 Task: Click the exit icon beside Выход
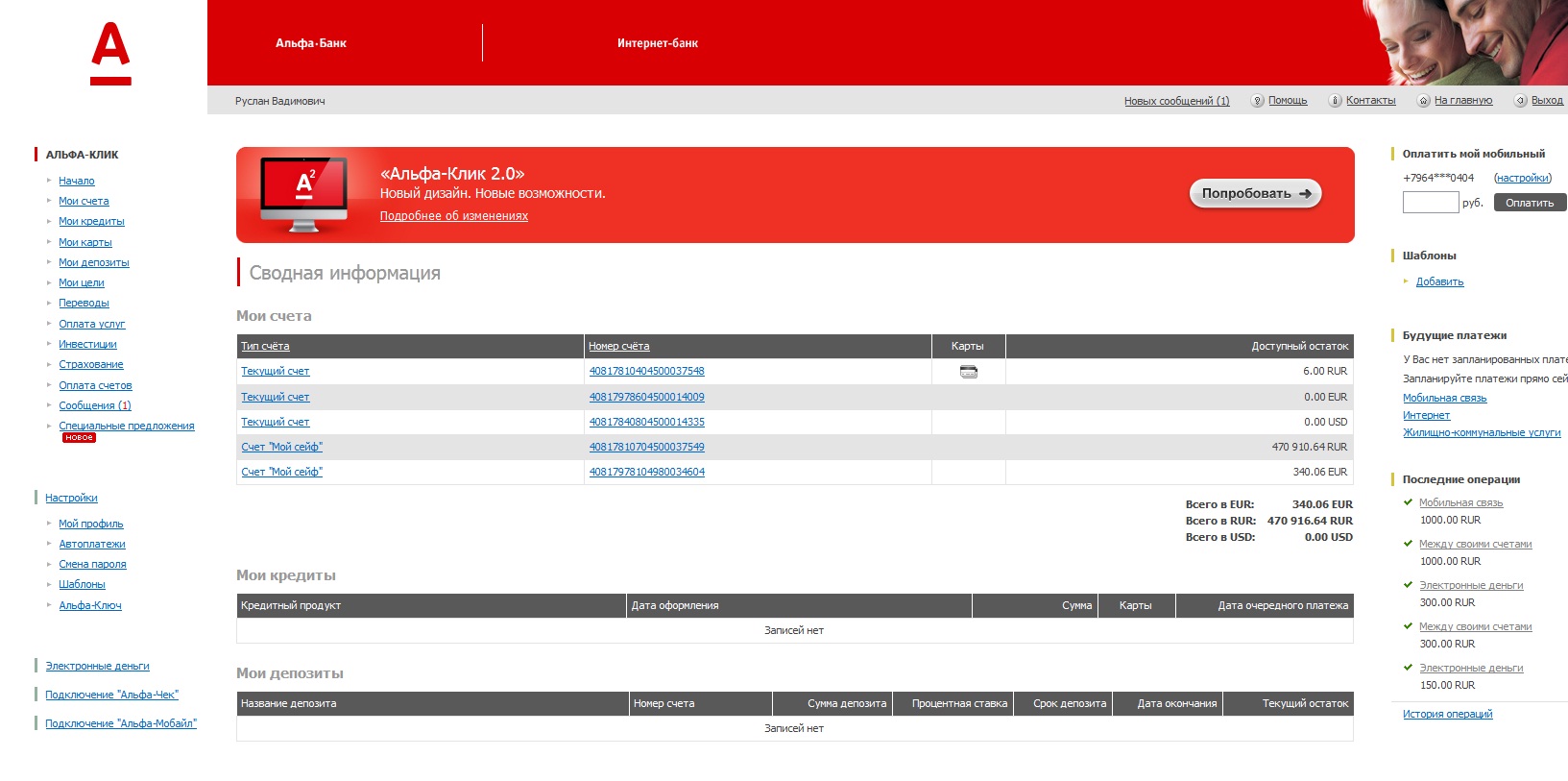pyautogui.click(x=1521, y=101)
